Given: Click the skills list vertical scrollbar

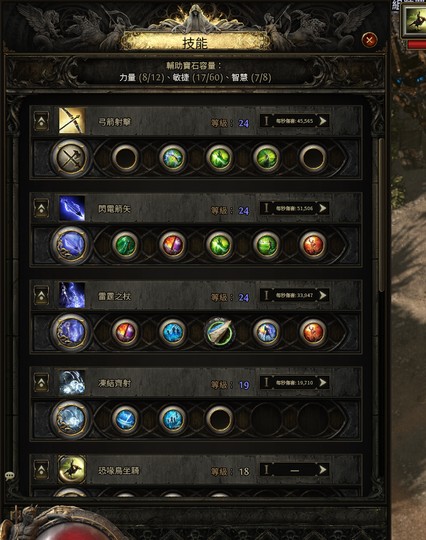Looking at the screenshot, I should (x=381, y=215).
